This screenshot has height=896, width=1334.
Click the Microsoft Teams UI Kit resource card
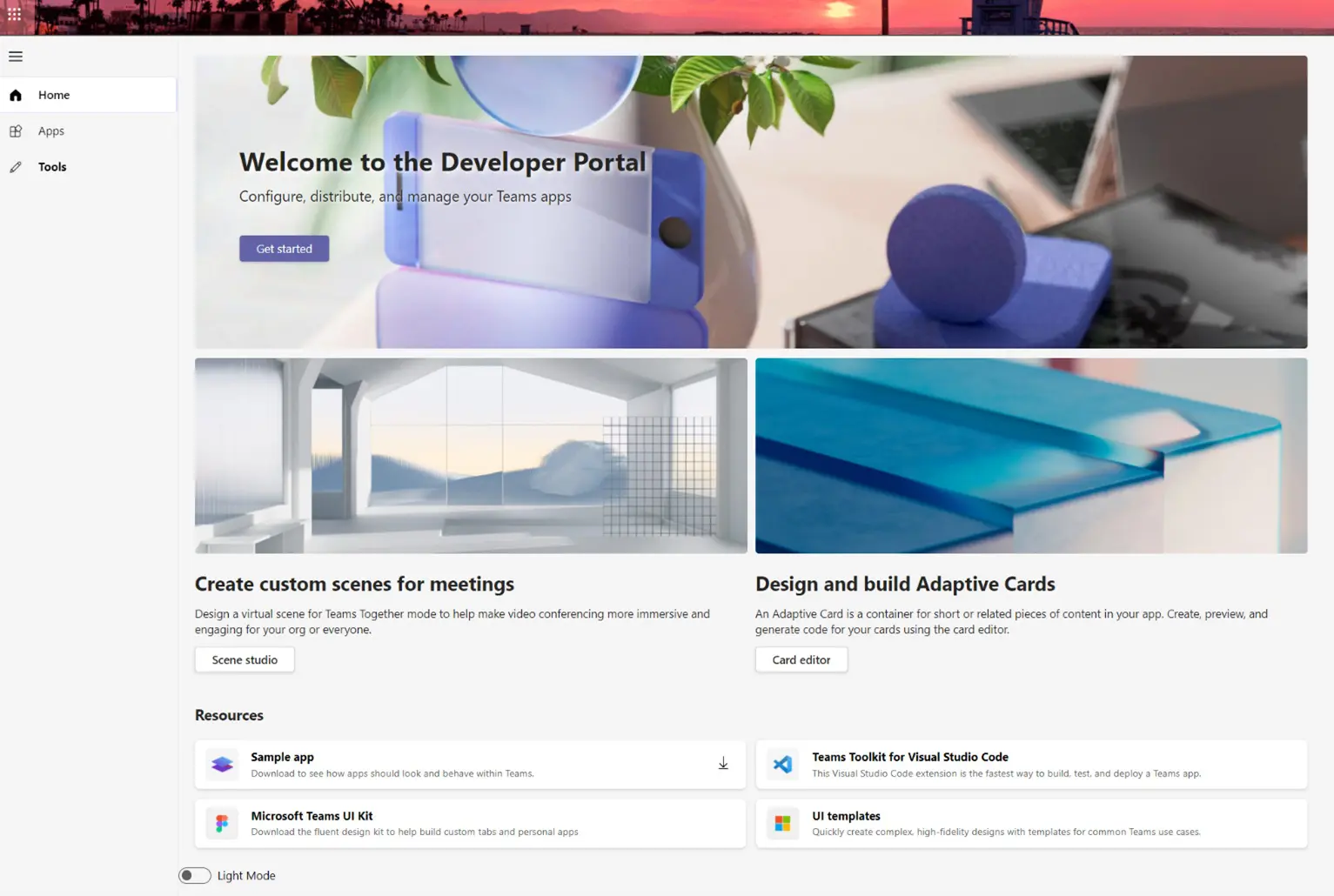470,823
